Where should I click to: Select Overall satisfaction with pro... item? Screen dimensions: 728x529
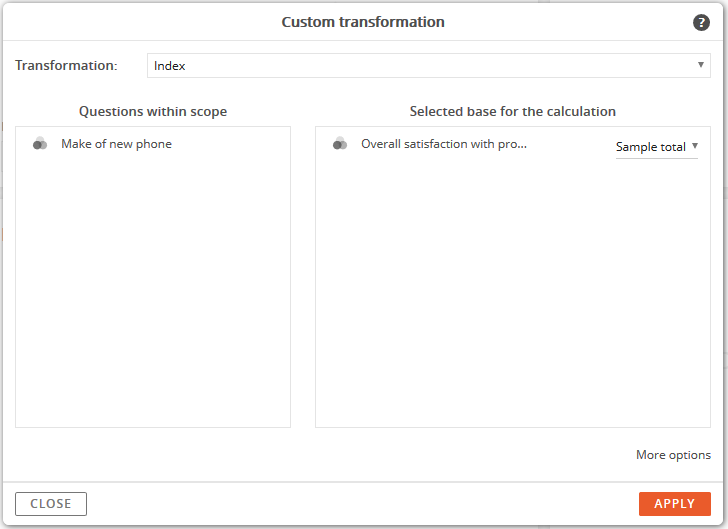pos(444,144)
